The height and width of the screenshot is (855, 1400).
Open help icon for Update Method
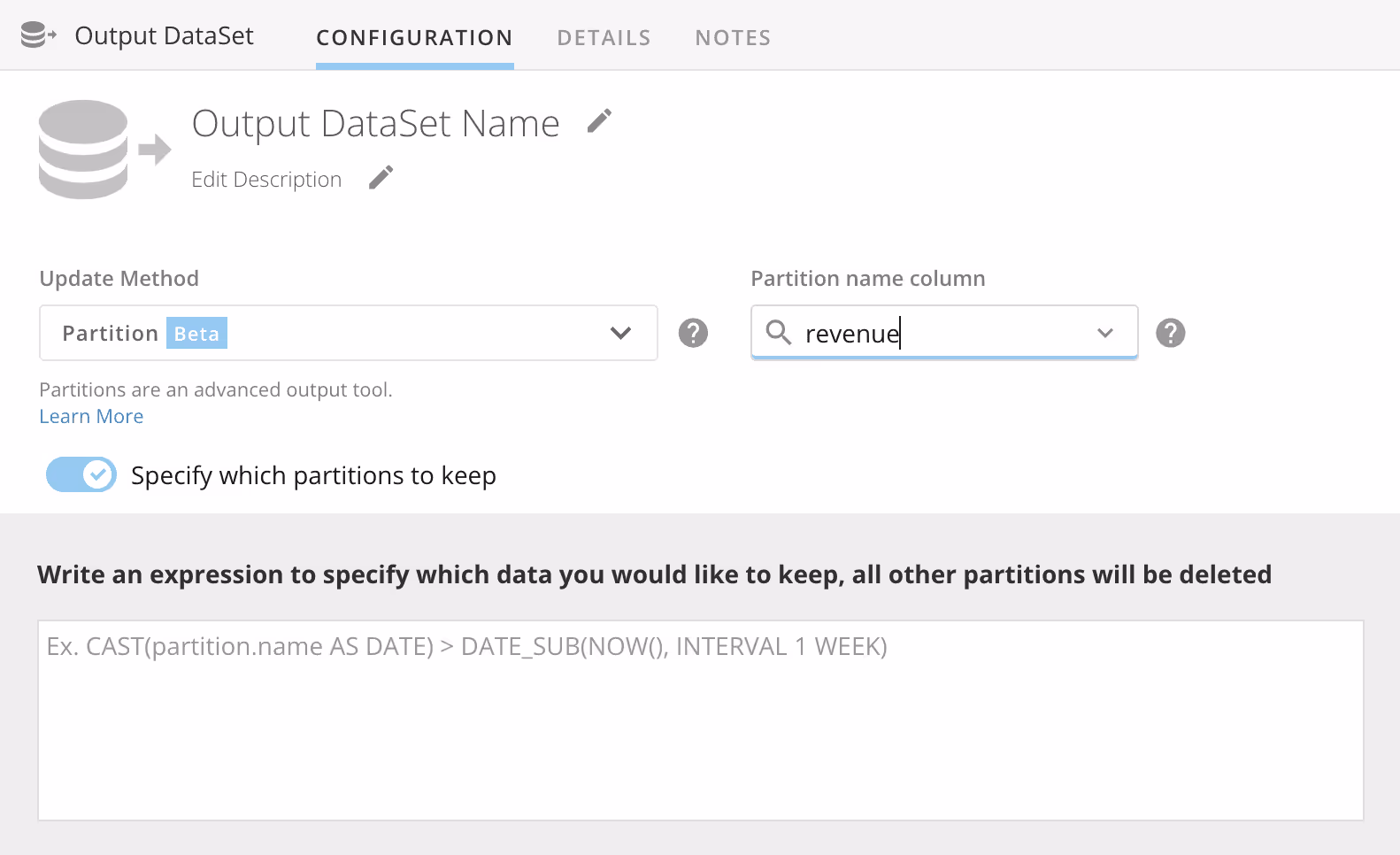click(693, 333)
